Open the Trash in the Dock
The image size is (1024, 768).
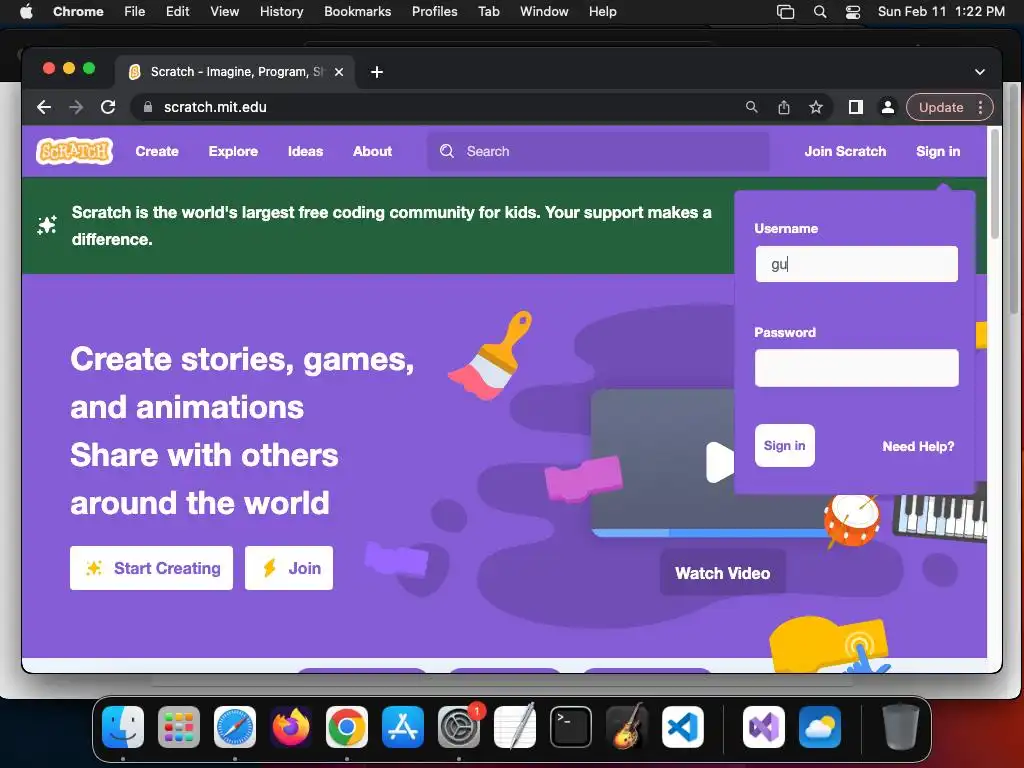(901, 727)
